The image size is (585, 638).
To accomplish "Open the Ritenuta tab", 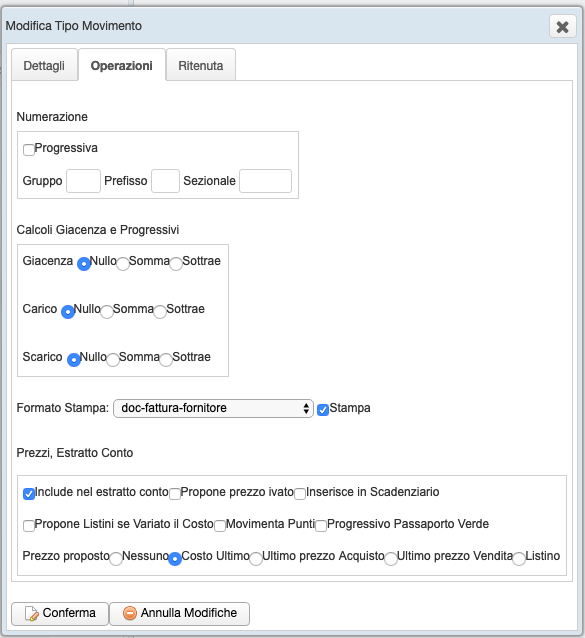I will (201, 65).
